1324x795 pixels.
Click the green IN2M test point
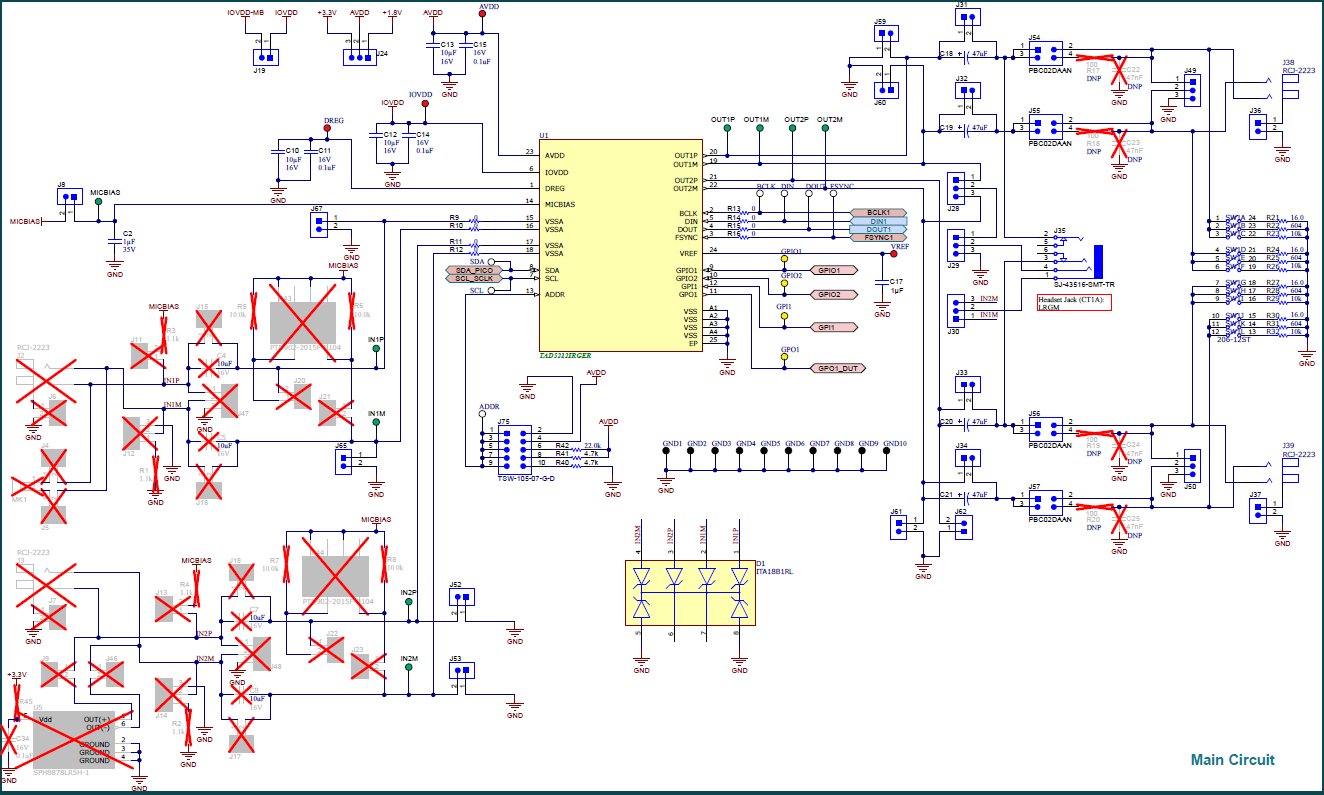click(408, 667)
